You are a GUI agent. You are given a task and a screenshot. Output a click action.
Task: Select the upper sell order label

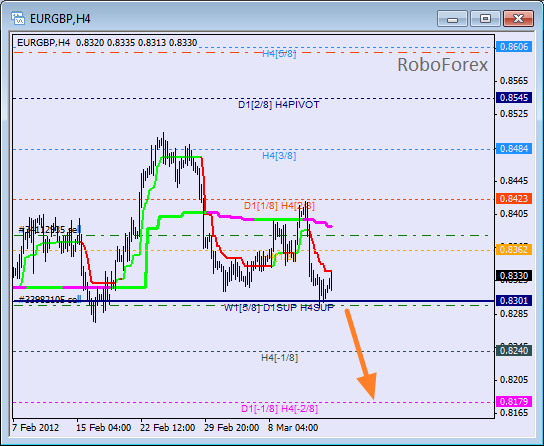click(50, 230)
